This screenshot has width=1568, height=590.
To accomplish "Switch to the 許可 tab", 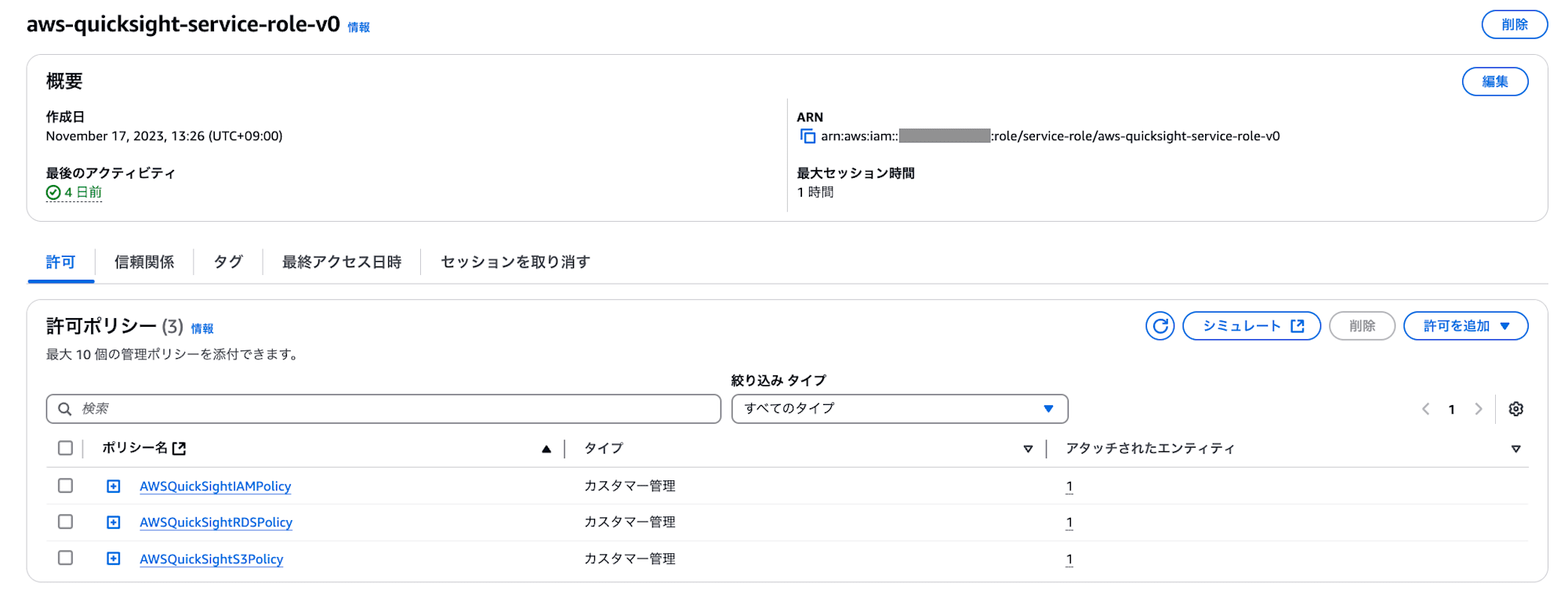I will (60, 262).
